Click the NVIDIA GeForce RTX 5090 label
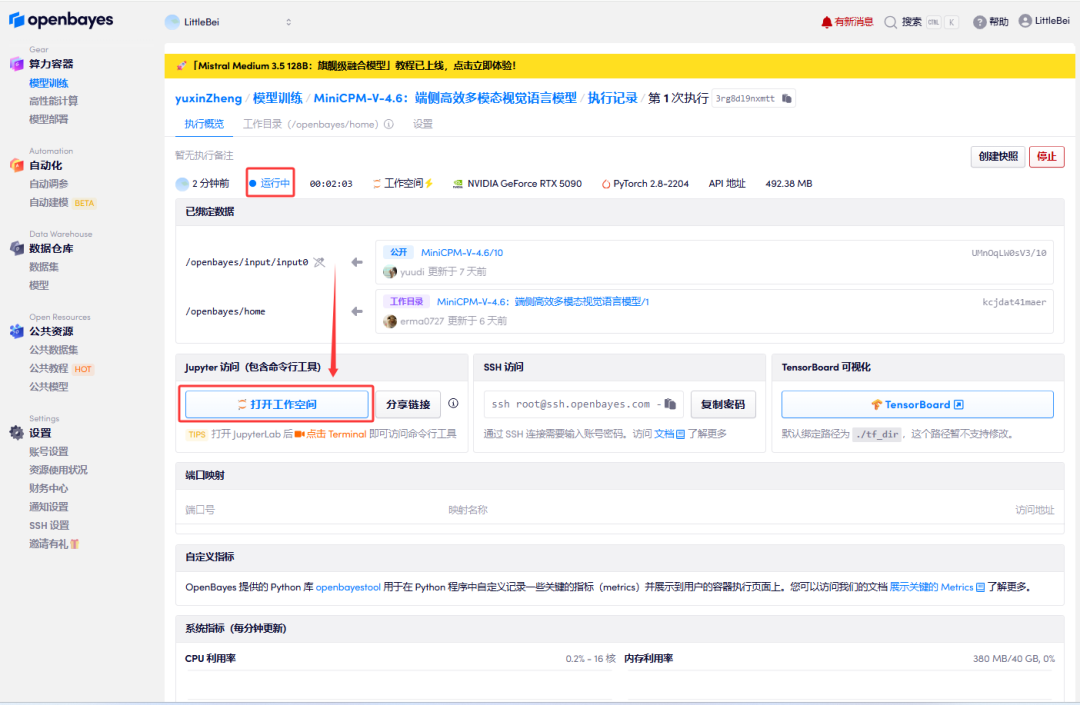 pyautogui.click(x=517, y=184)
